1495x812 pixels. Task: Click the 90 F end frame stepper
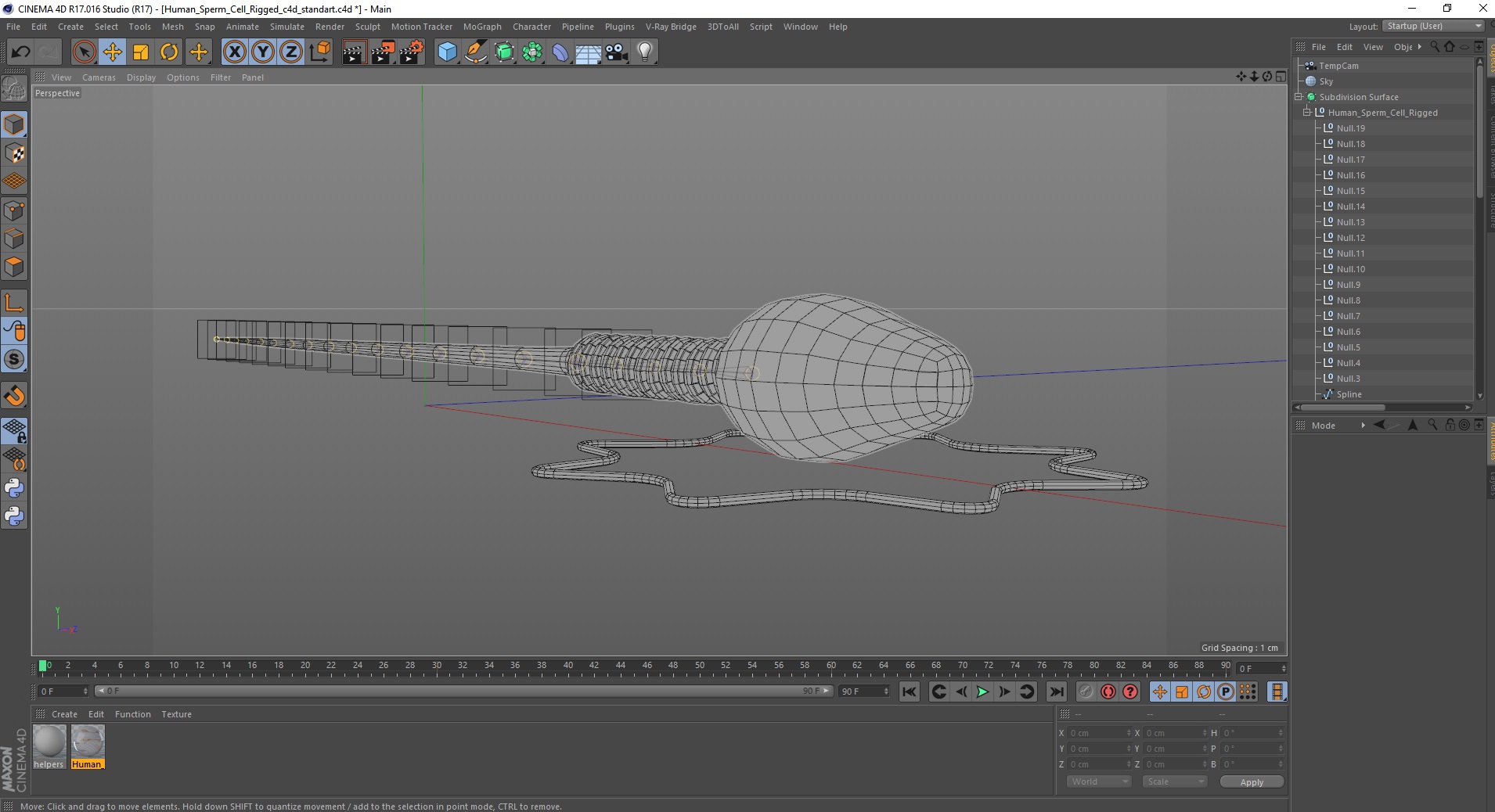tap(885, 692)
